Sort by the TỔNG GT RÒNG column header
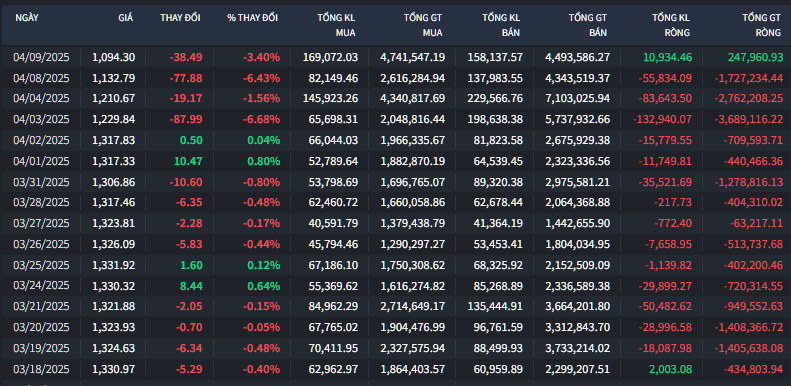Viewport: 791px width, 386px height. (x=761, y=25)
